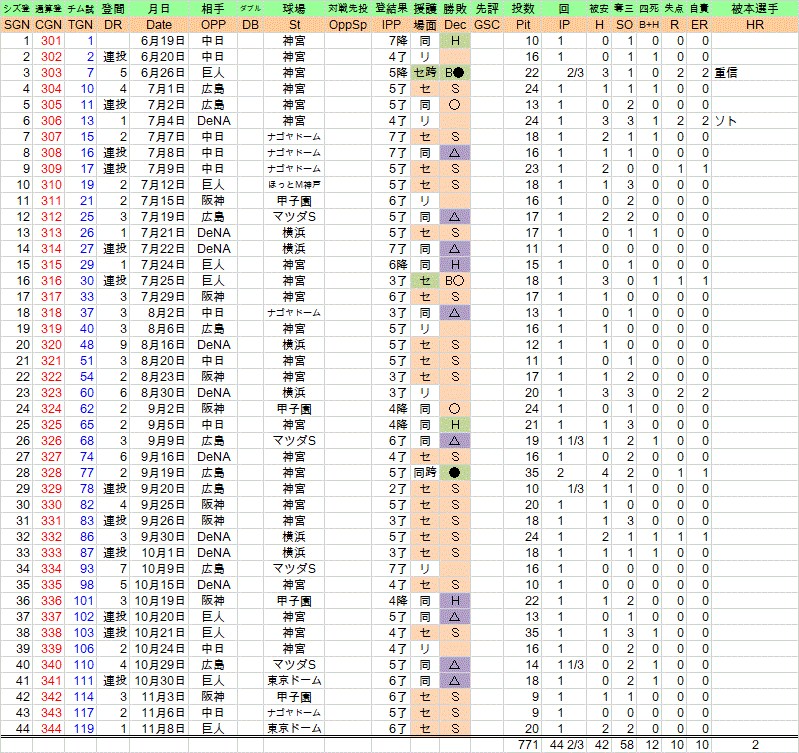Select the B+H column header

649,25
